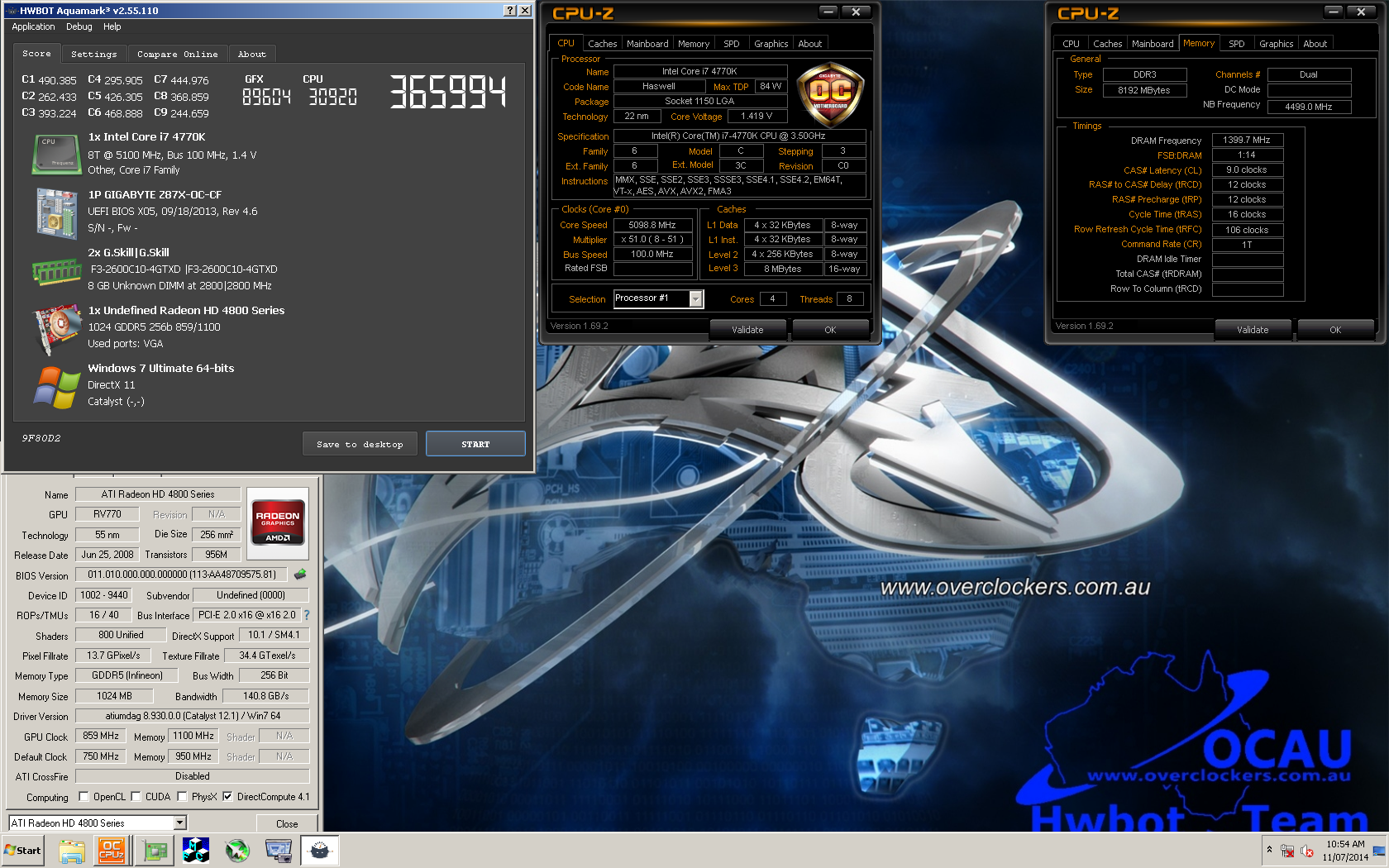Click the CAS# Latency 9.0 clocks value
Viewport: 1389px width, 868px height.
point(1247,170)
